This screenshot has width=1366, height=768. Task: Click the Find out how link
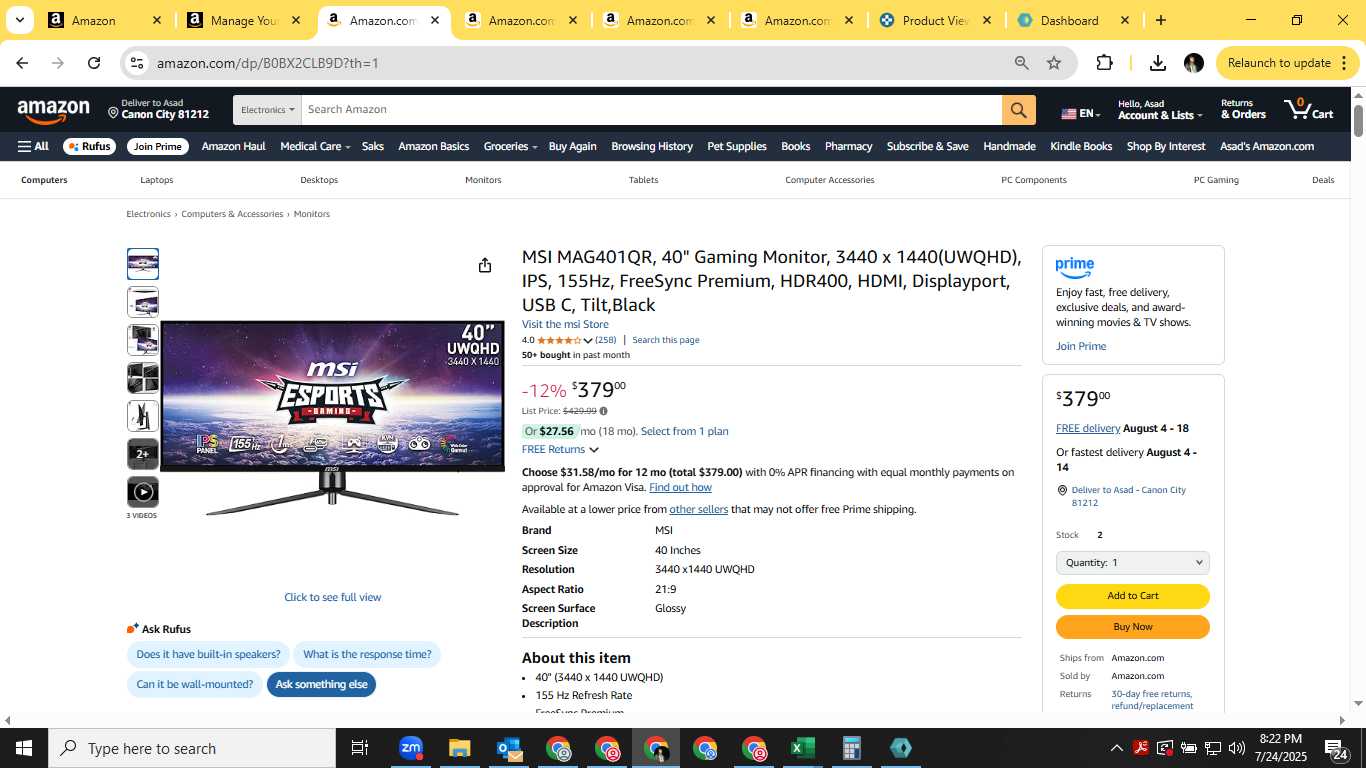[680, 488]
